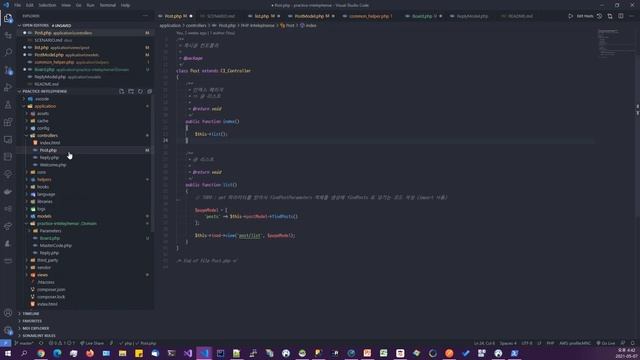This screenshot has height=360, width=640.
Task: Click the UTF-8 encoding in status bar
Action: pyautogui.click(x=527, y=343)
